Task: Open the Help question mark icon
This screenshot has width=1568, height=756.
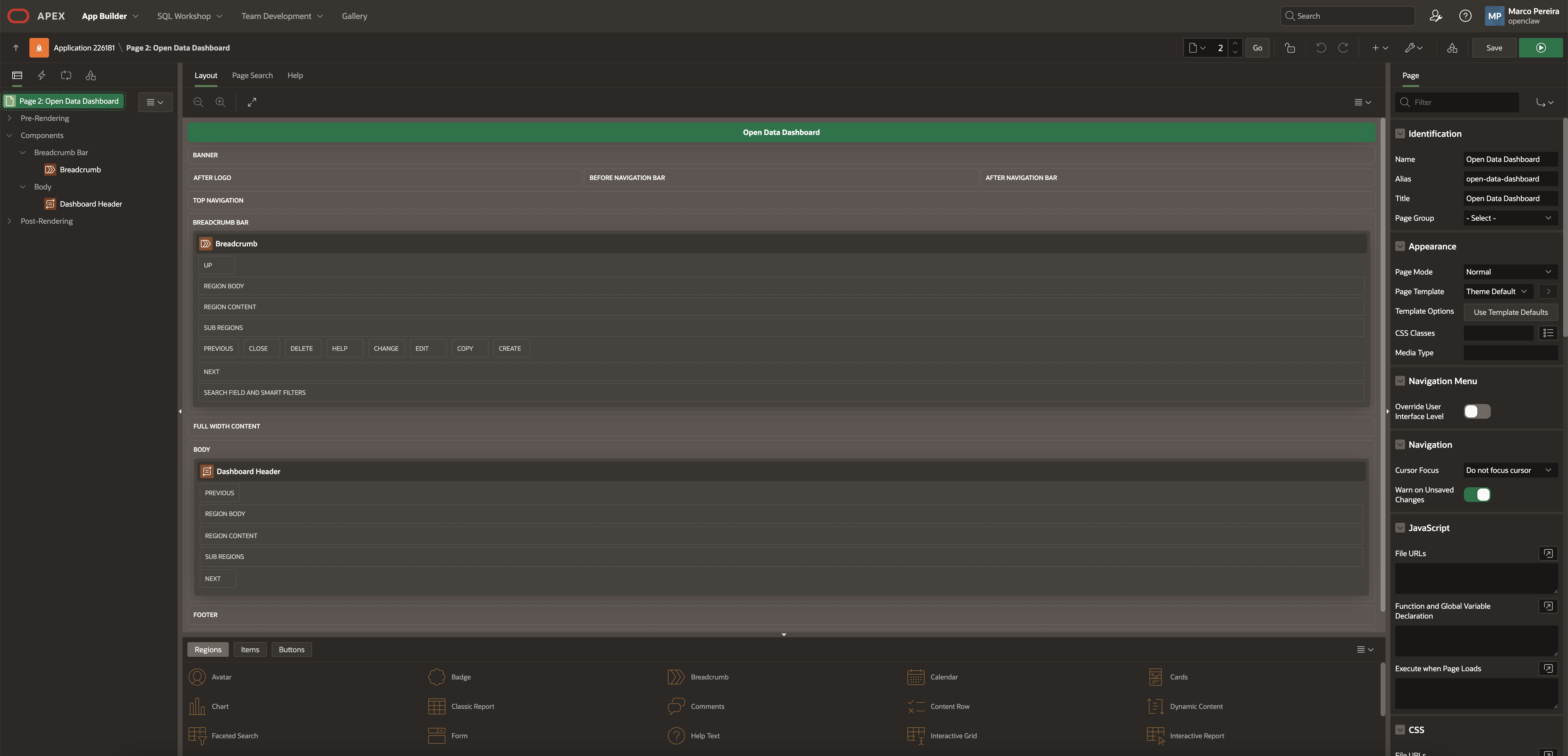Action: (1464, 17)
